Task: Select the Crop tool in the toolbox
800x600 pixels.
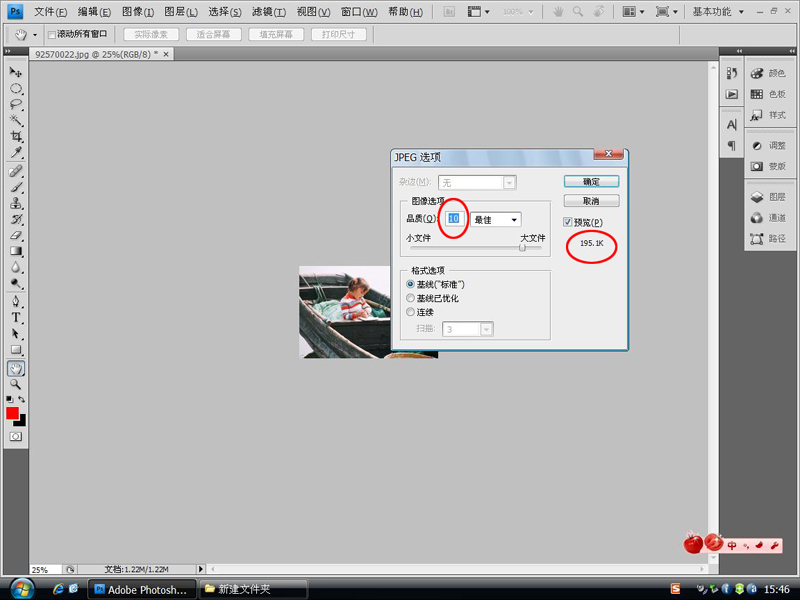Action: coord(16,136)
